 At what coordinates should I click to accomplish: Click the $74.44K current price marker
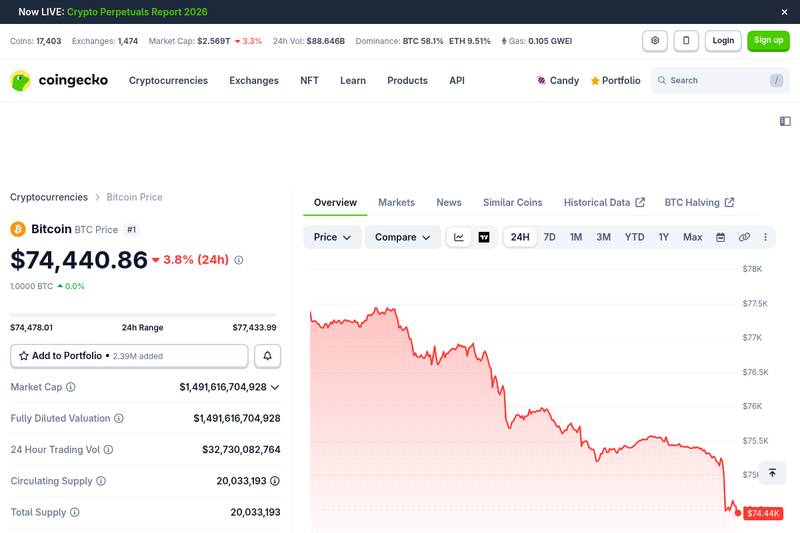coord(763,513)
